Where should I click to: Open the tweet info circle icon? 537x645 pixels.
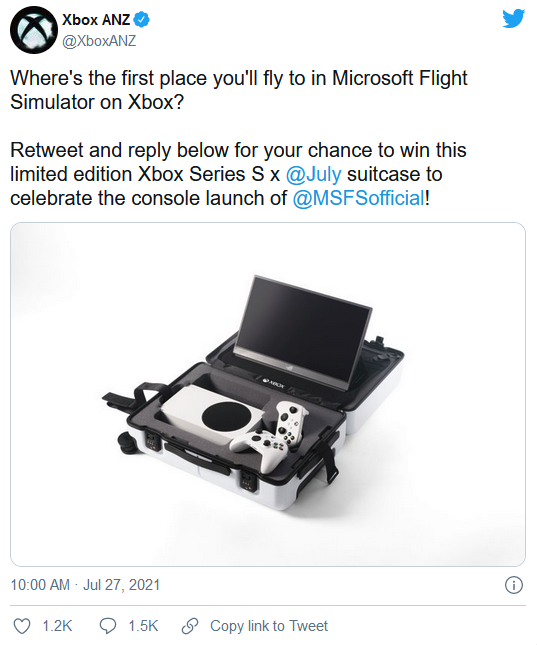[x=514, y=585]
